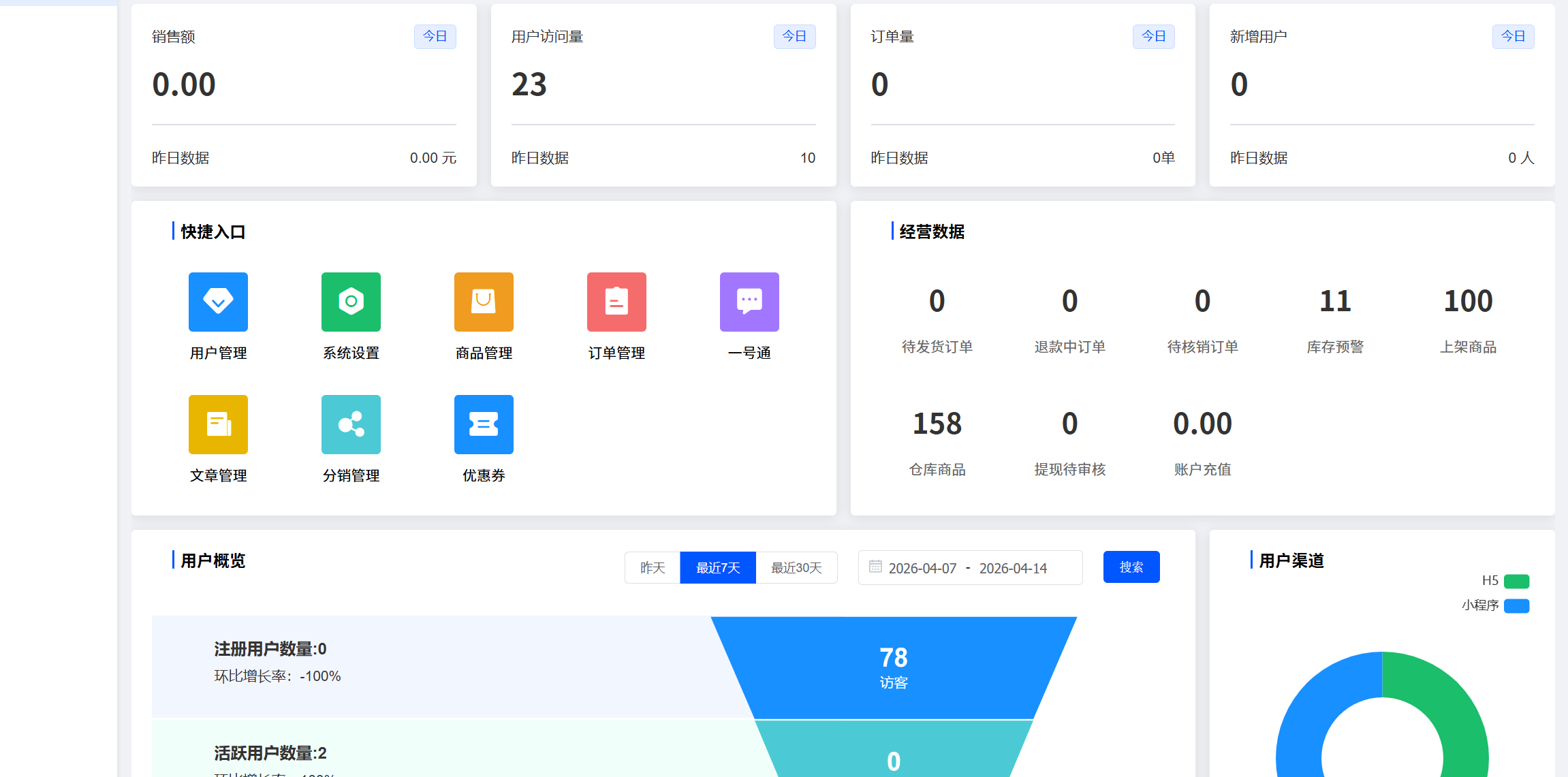Click the 今日 tag on 销售额 card

tap(435, 36)
